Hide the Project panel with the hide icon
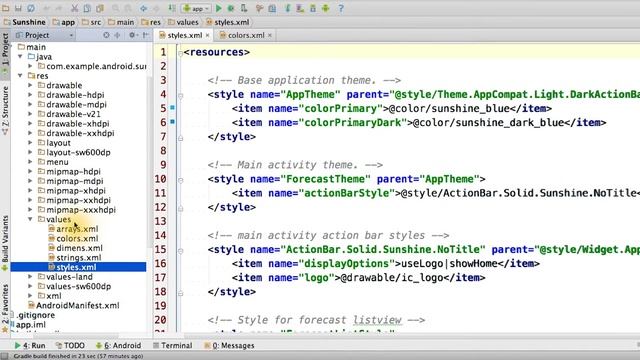The width and height of the screenshot is (640, 360). point(145,35)
